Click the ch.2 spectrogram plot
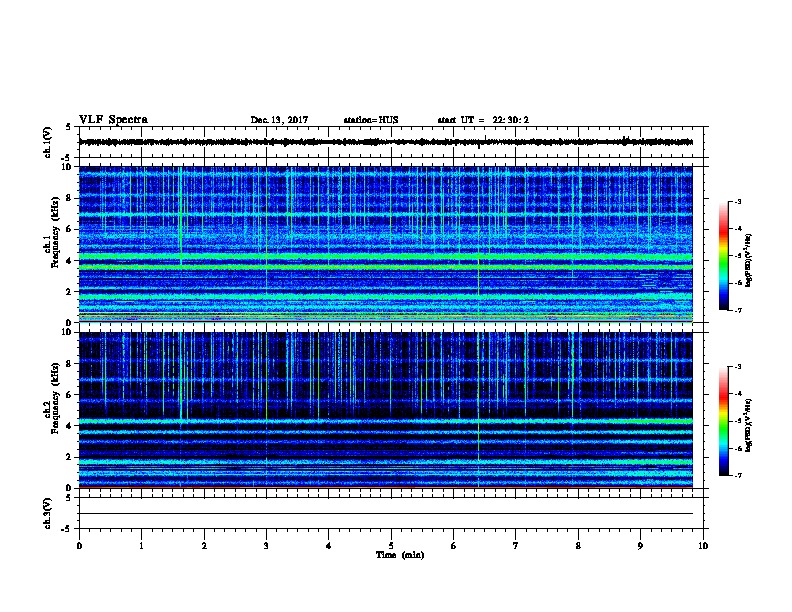 tap(386, 410)
